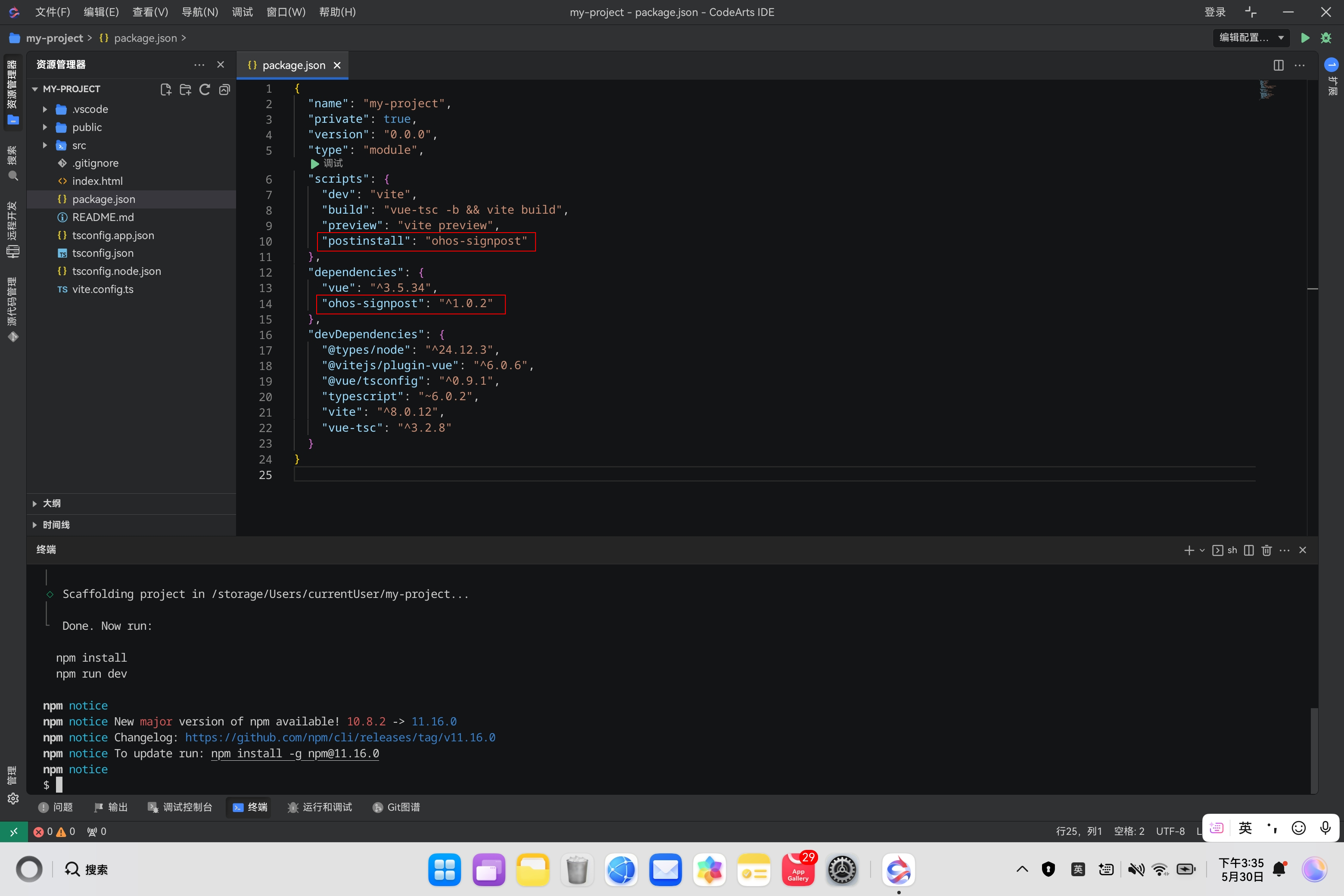This screenshot has width=1344, height=896.
Task: Kill terminal with trash icon
Action: [1266, 550]
